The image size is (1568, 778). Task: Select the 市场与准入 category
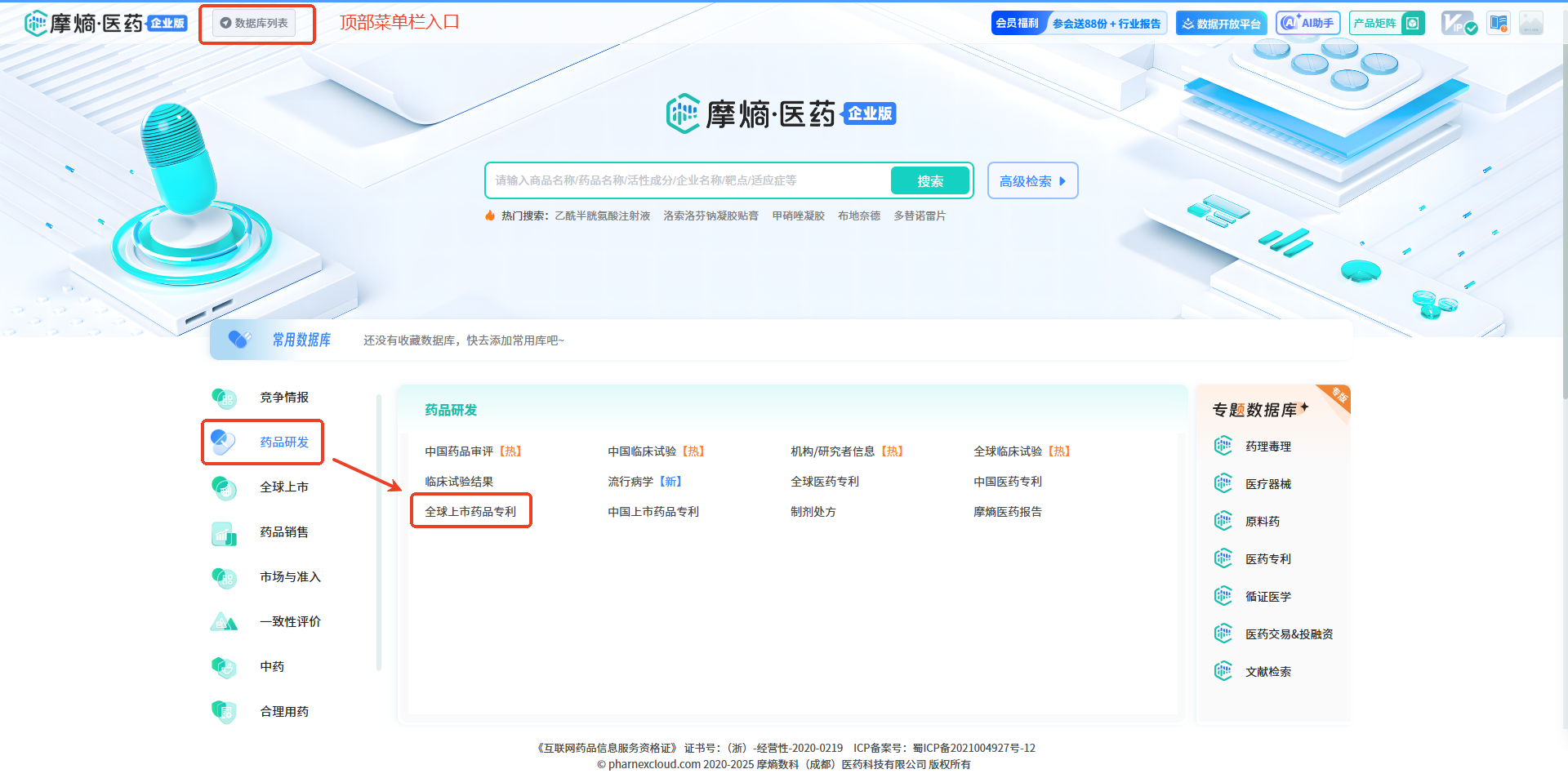(x=290, y=576)
